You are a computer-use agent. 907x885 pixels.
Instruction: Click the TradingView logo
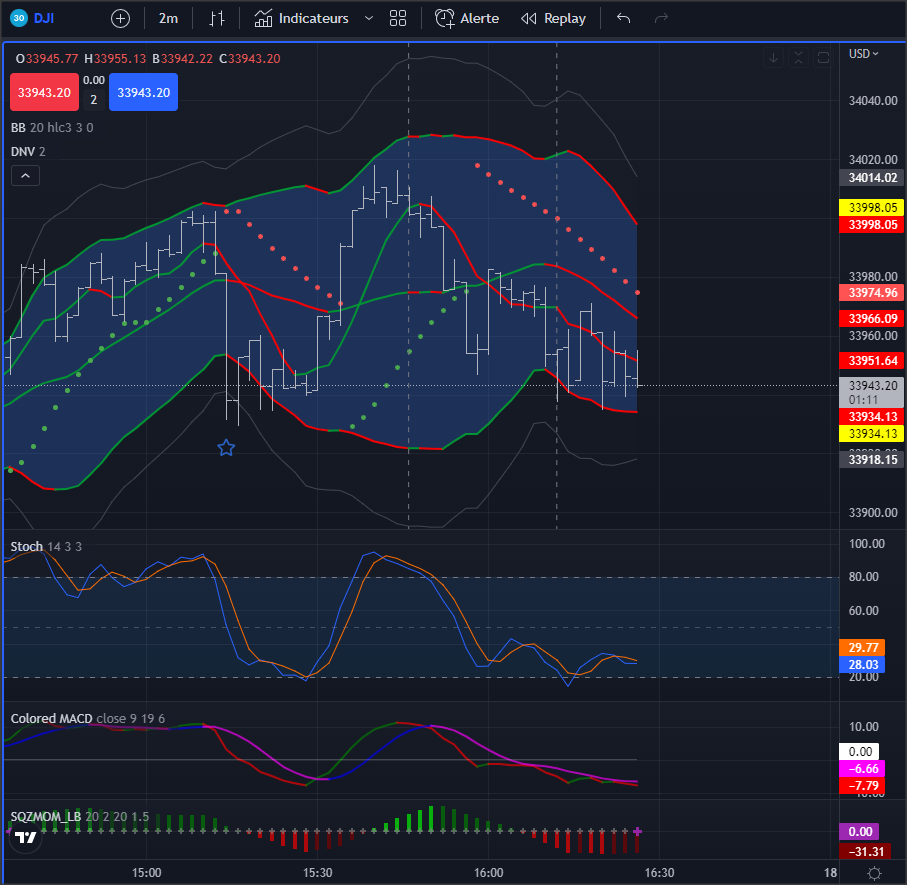point(25,838)
